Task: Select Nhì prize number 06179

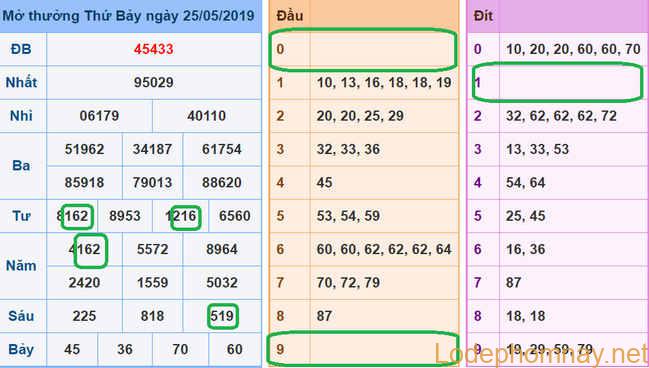Action: [x=99, y=116]
